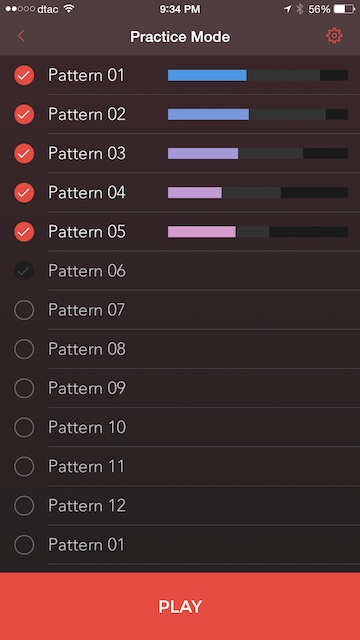This screenshot has width=360, height=640.
Task: Deselect Pattern 05 checkmark
Action: click(x=24, y=232)
